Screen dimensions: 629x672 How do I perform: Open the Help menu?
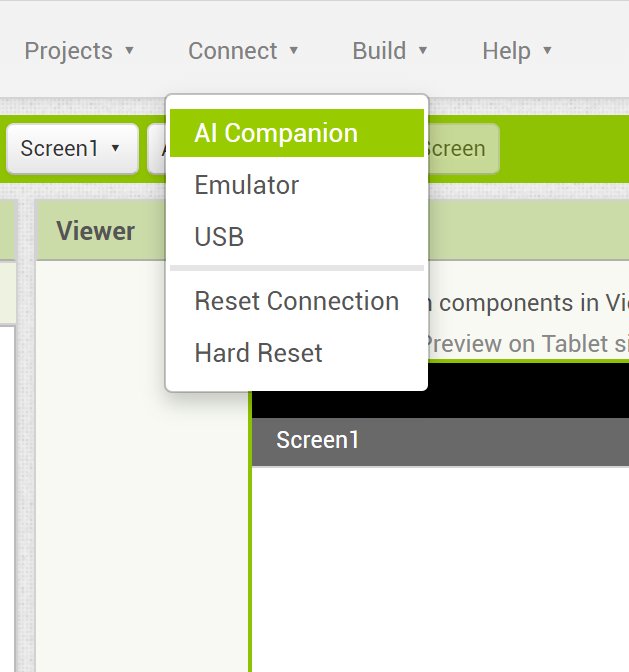point(517,51)
